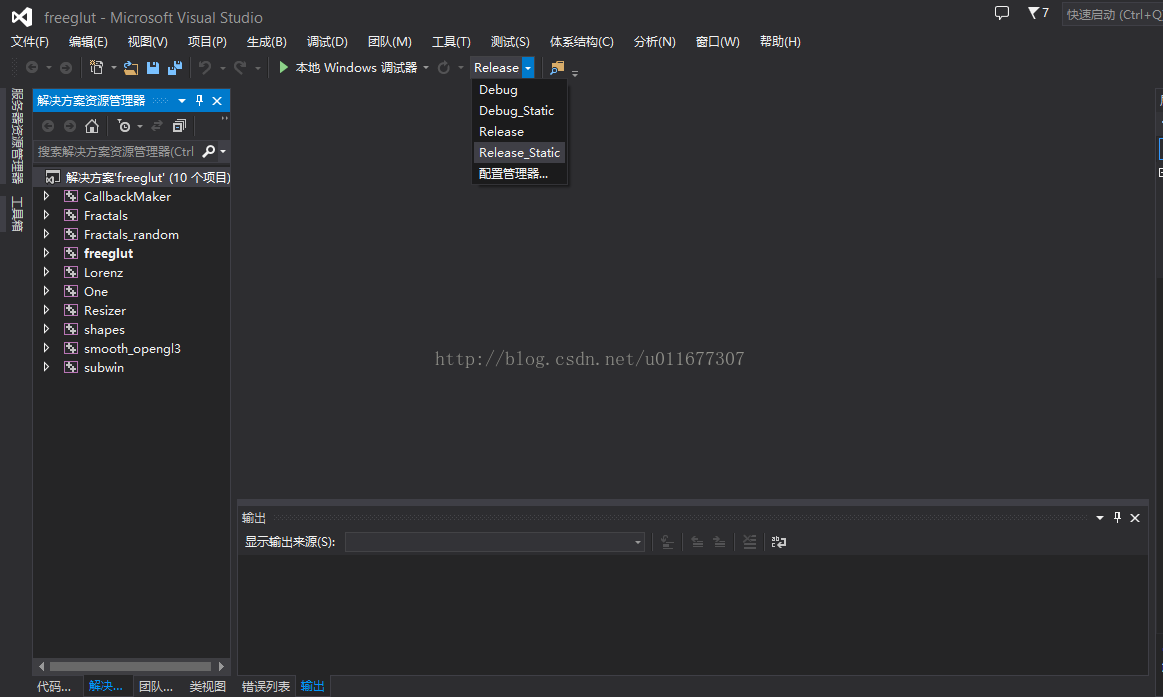Image resolution: width=1163 pixels, height=697 pixels.
Task: Open the feedback speech bubble icon
Action: point(1002,13)
